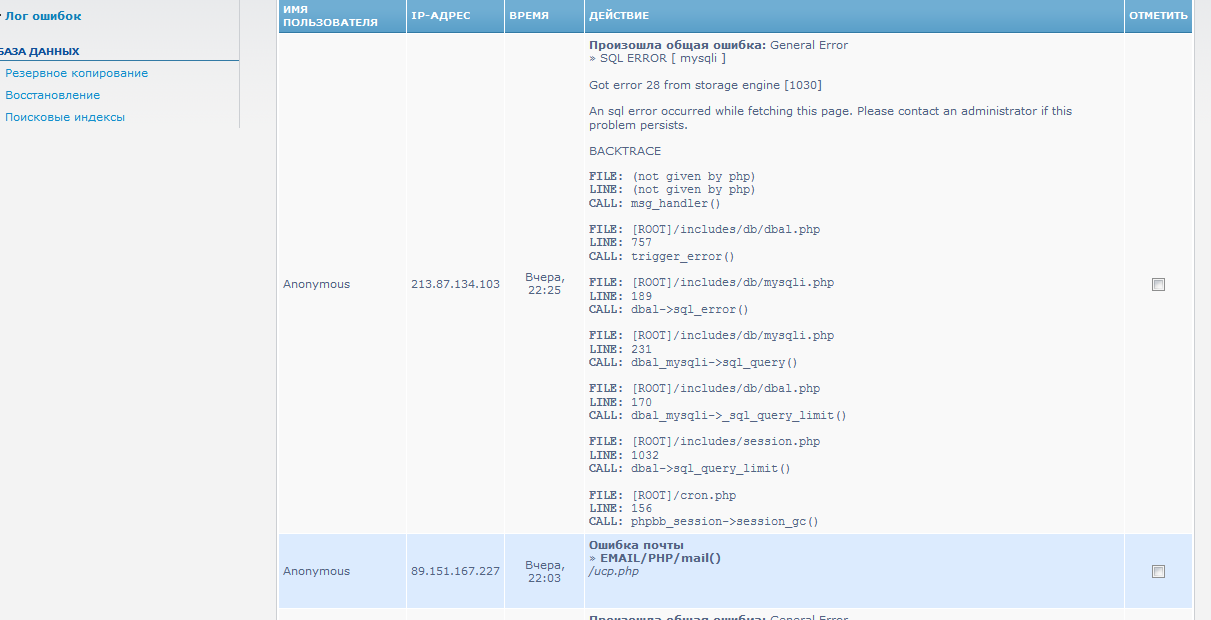The height and width of the screenshot is (620, 1211).
Task: Click the /ucp.php path text
Action: click(614, 572)
